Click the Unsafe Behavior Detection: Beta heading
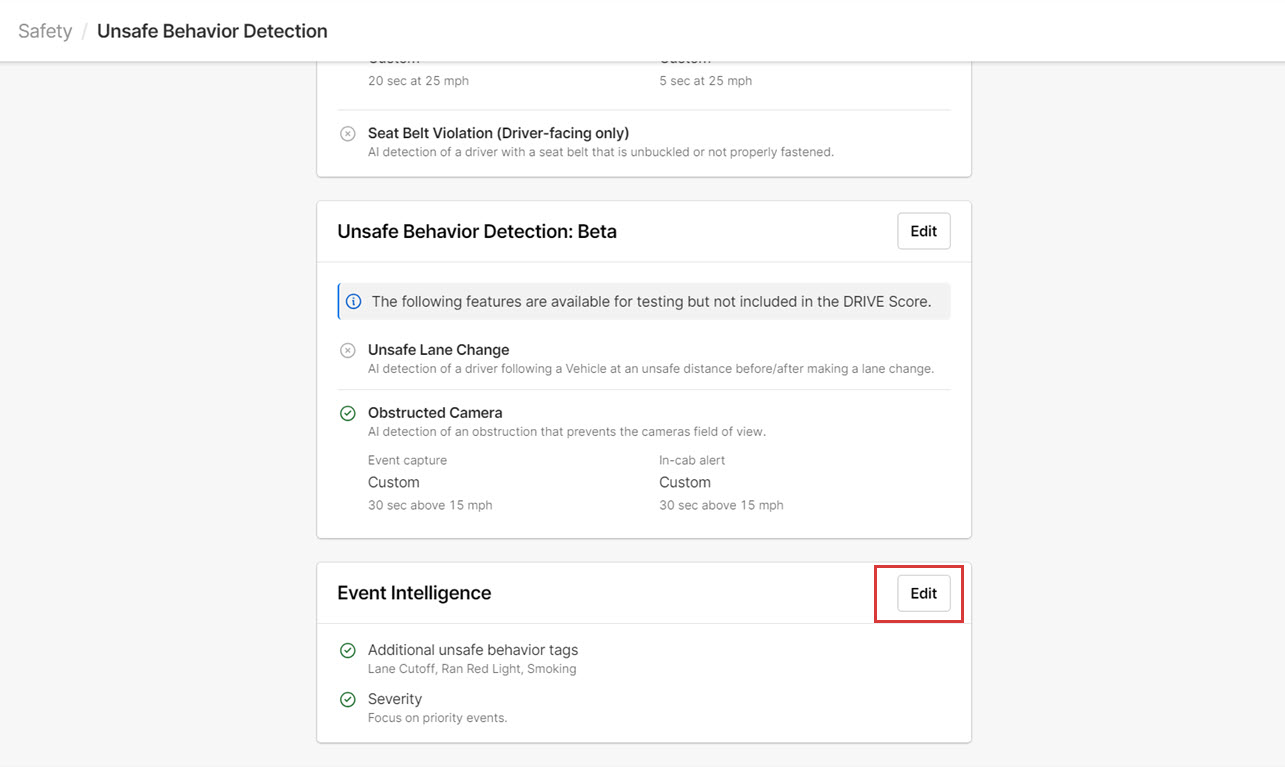Image resolution: width=1285 pixels, height=767 pixels. click(477, 232)
